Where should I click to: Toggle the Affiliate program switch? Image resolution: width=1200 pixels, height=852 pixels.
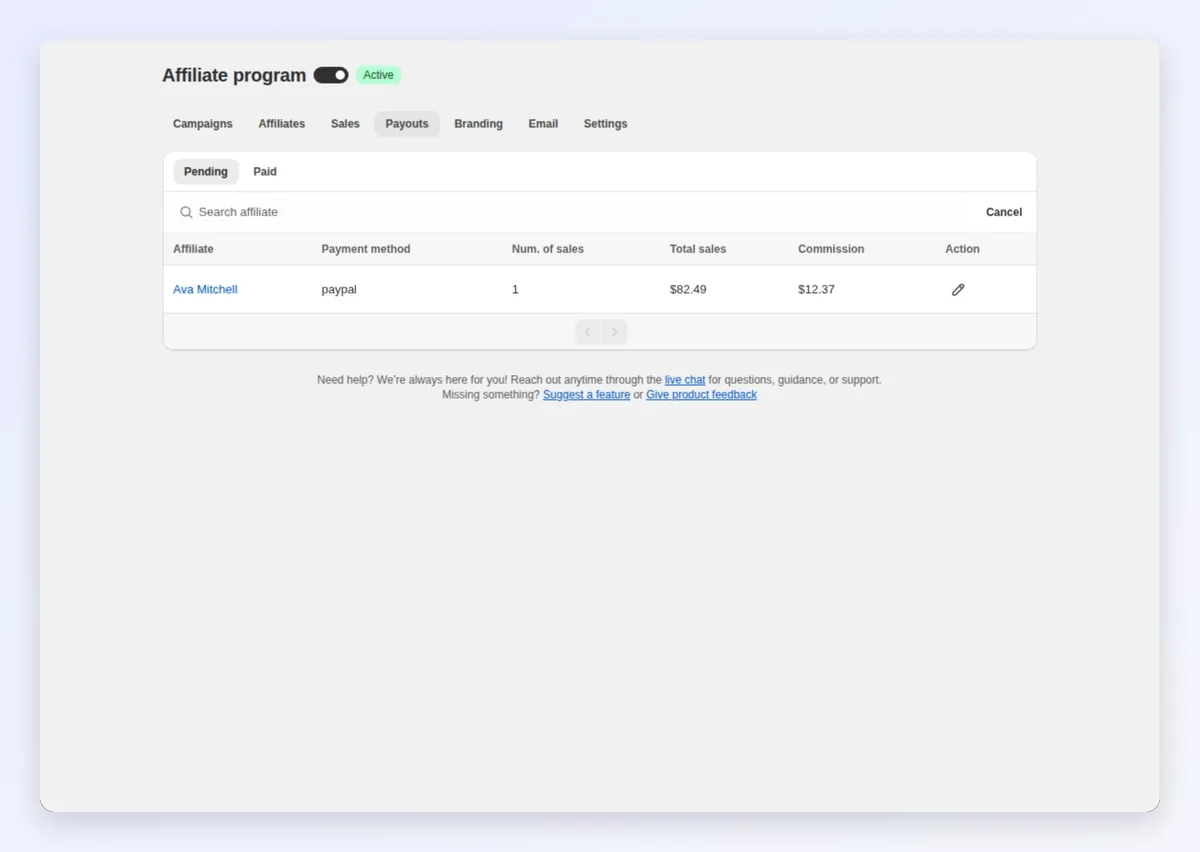[331, 75]
